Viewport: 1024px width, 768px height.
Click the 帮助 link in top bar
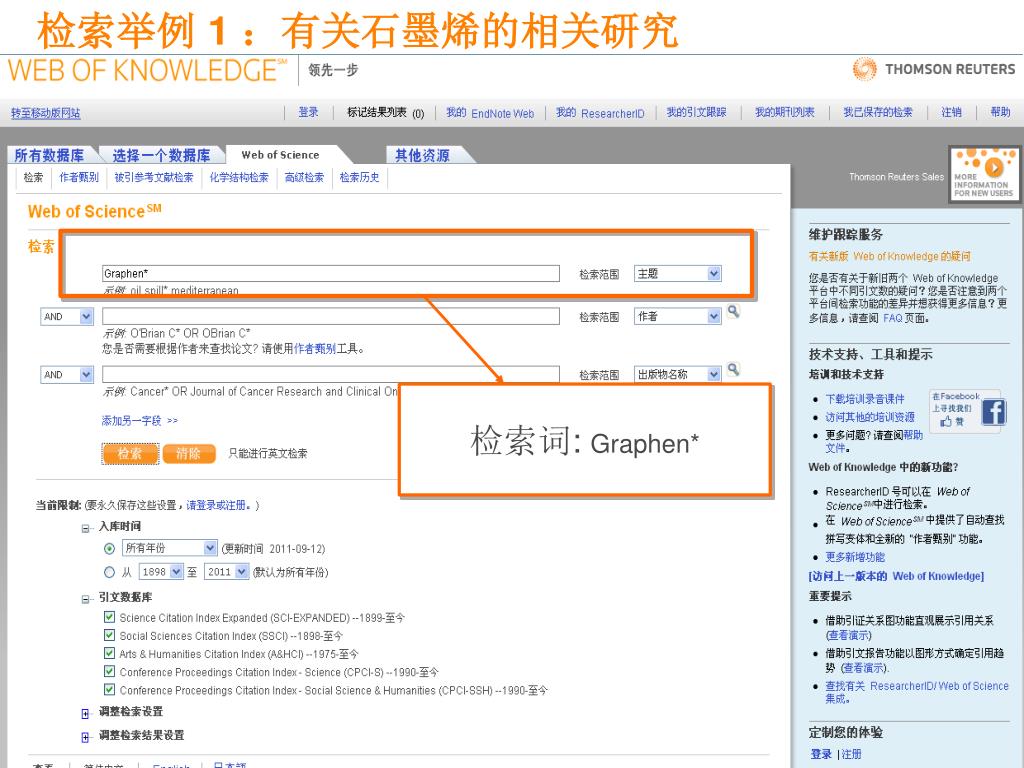1000,112
